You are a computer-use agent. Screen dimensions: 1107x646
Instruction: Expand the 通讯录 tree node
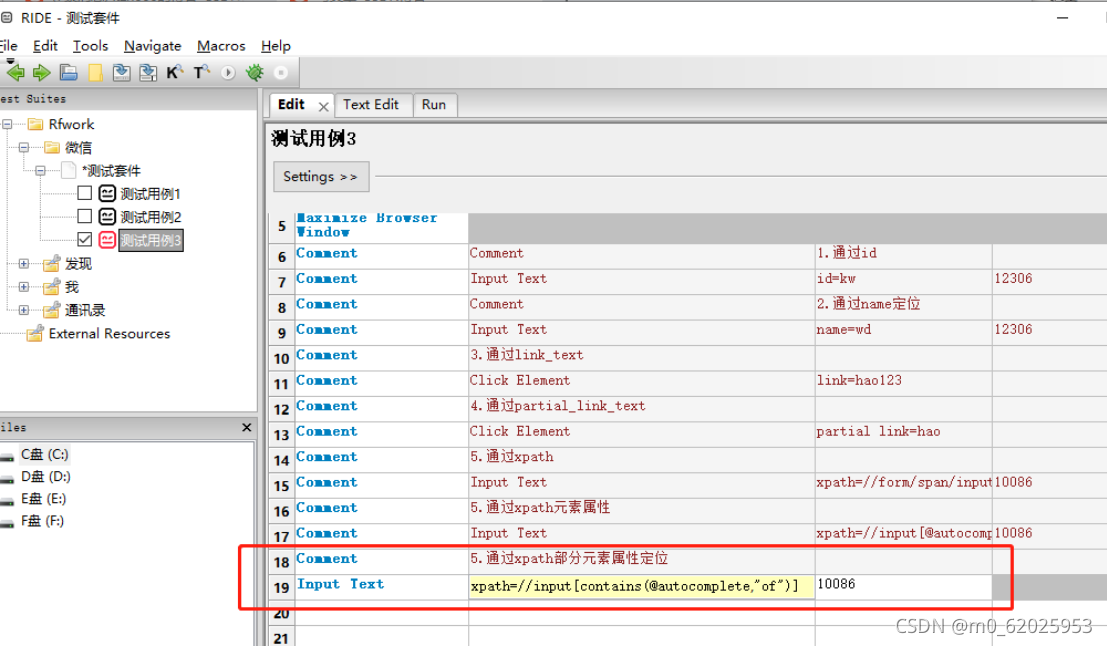click(25, 310)
